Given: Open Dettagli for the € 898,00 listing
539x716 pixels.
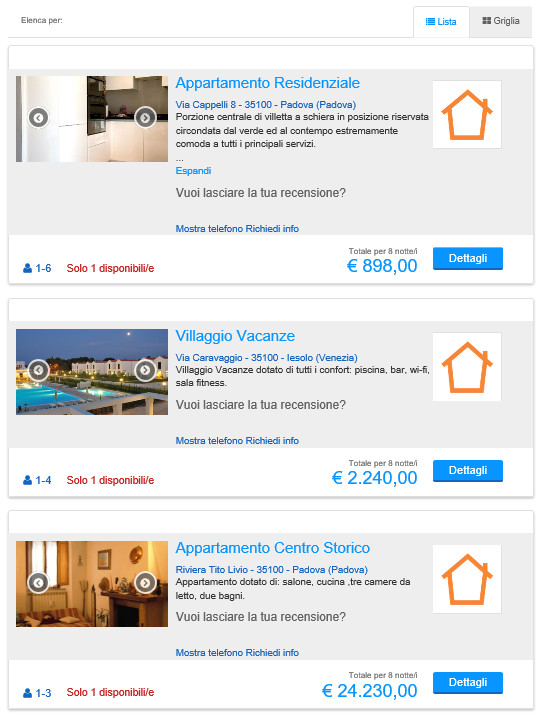Looking at the screenshot, I should pos(468,258).
